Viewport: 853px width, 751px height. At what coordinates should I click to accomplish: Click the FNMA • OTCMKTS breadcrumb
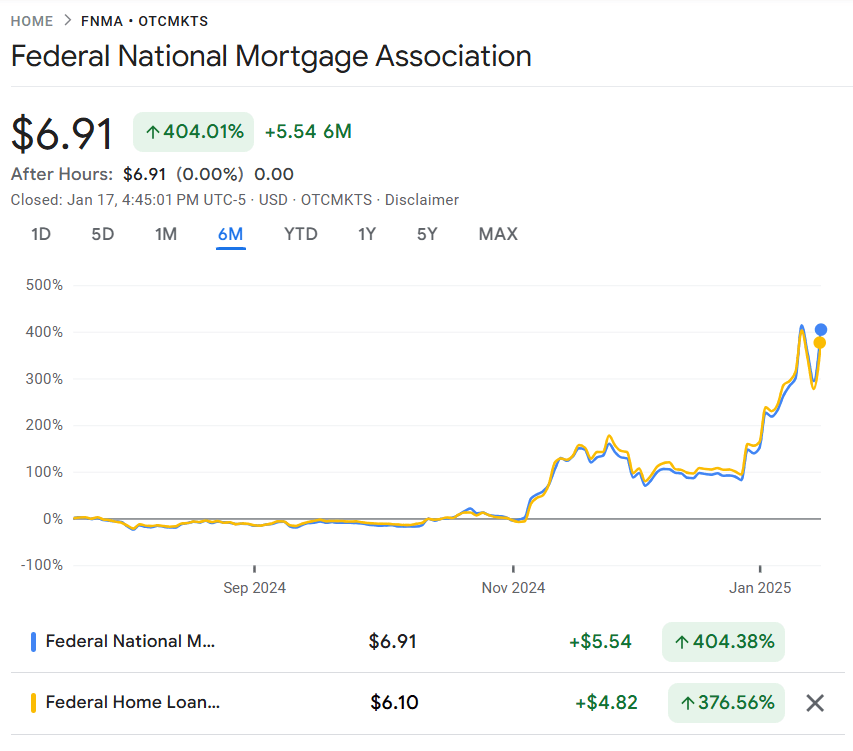point(143,20)
